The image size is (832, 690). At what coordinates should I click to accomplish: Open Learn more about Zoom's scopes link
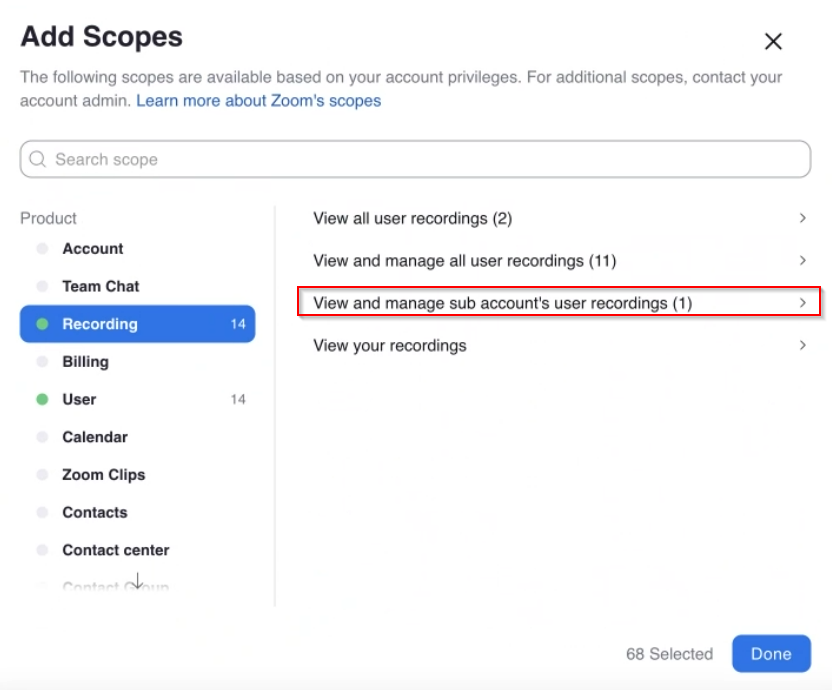(x=258, y=100)
